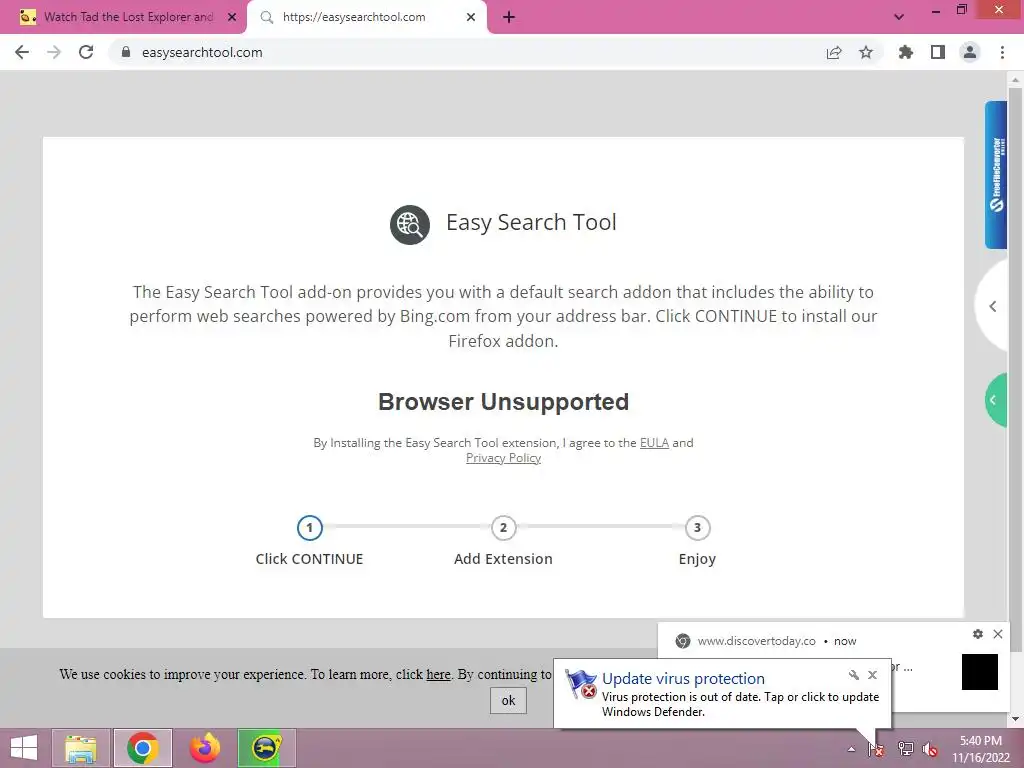Click the discovertoday.co notification black thumbnail
Screen dimensions: 1024x768
980,672
